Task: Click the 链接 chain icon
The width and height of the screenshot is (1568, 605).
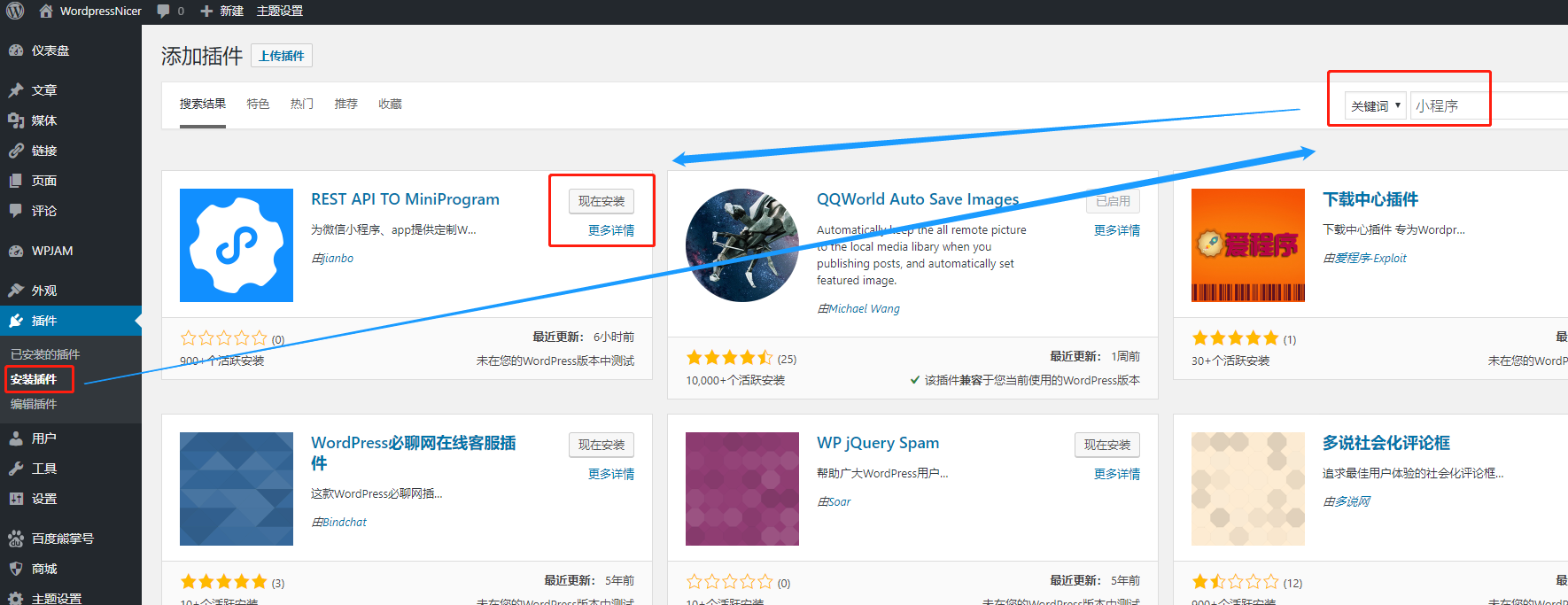Action: (16, 151)
